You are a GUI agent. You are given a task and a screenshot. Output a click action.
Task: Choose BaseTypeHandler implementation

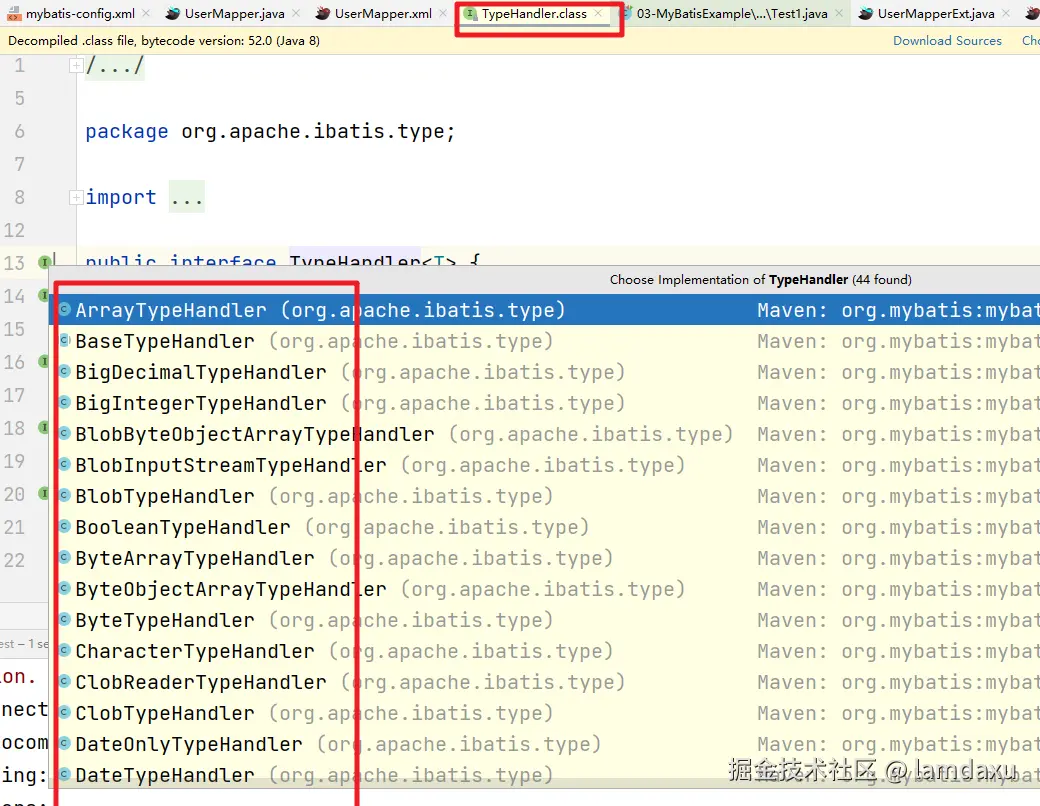point(545,341)
